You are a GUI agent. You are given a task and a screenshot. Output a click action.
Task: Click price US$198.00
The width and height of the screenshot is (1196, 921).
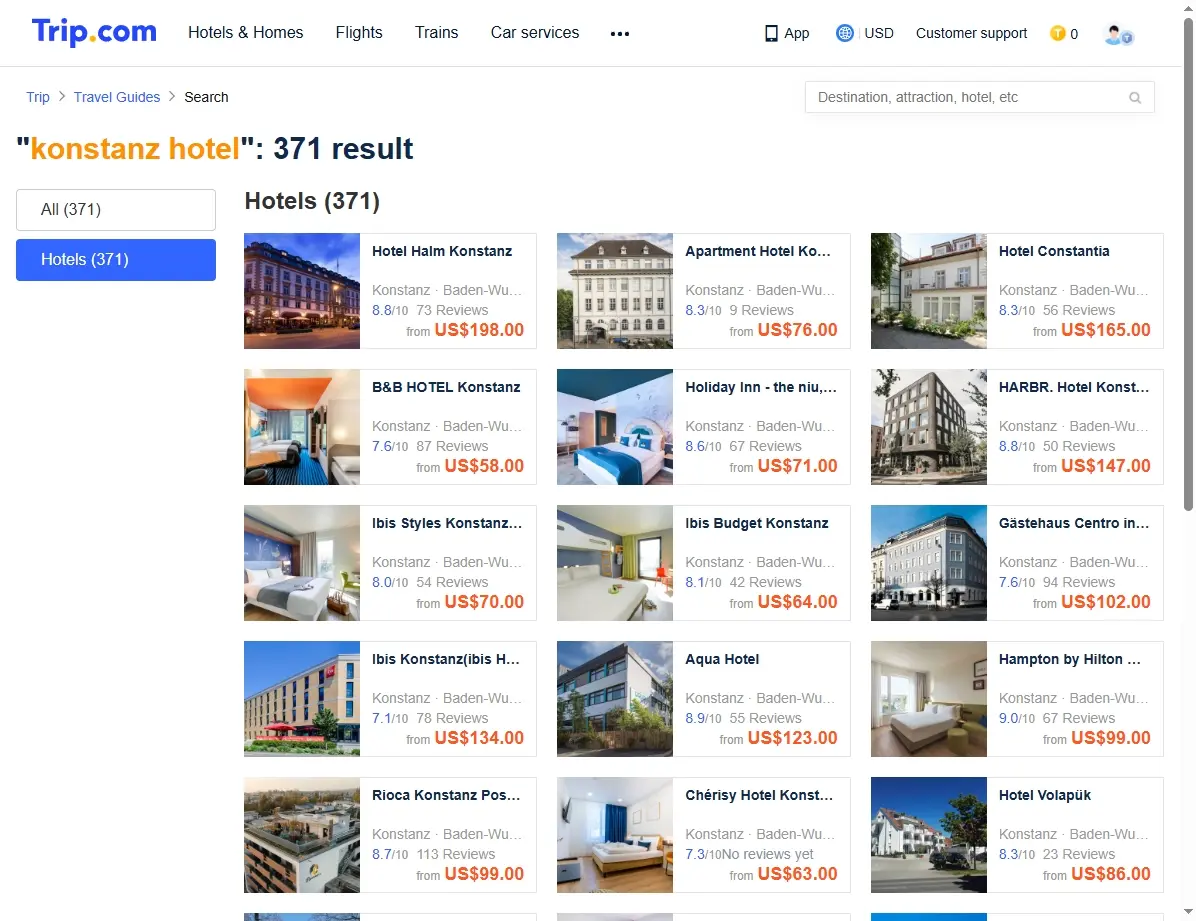pyautogui.click(x=479, y=330)
